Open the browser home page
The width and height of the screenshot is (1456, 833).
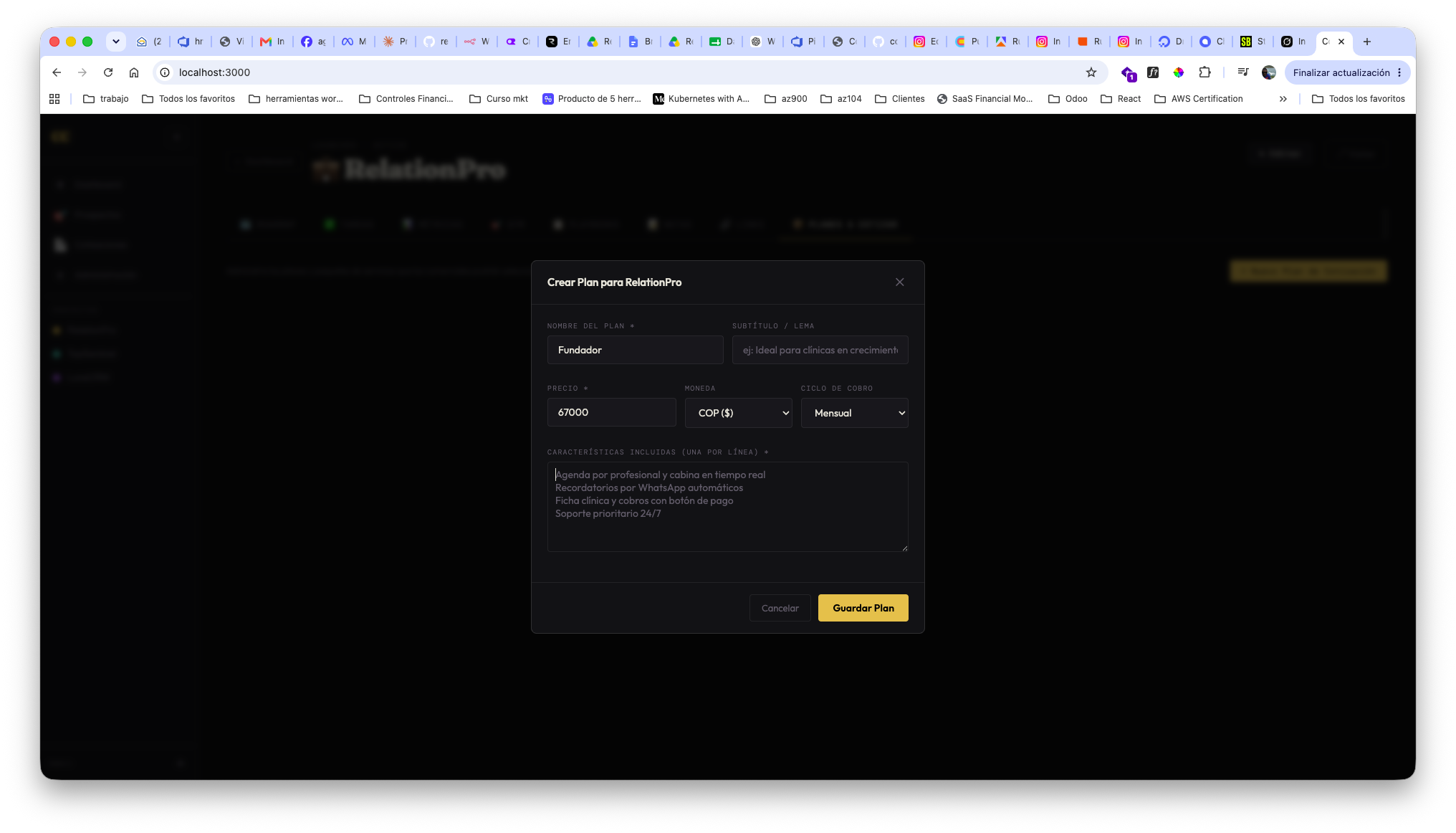pos(134,72)
